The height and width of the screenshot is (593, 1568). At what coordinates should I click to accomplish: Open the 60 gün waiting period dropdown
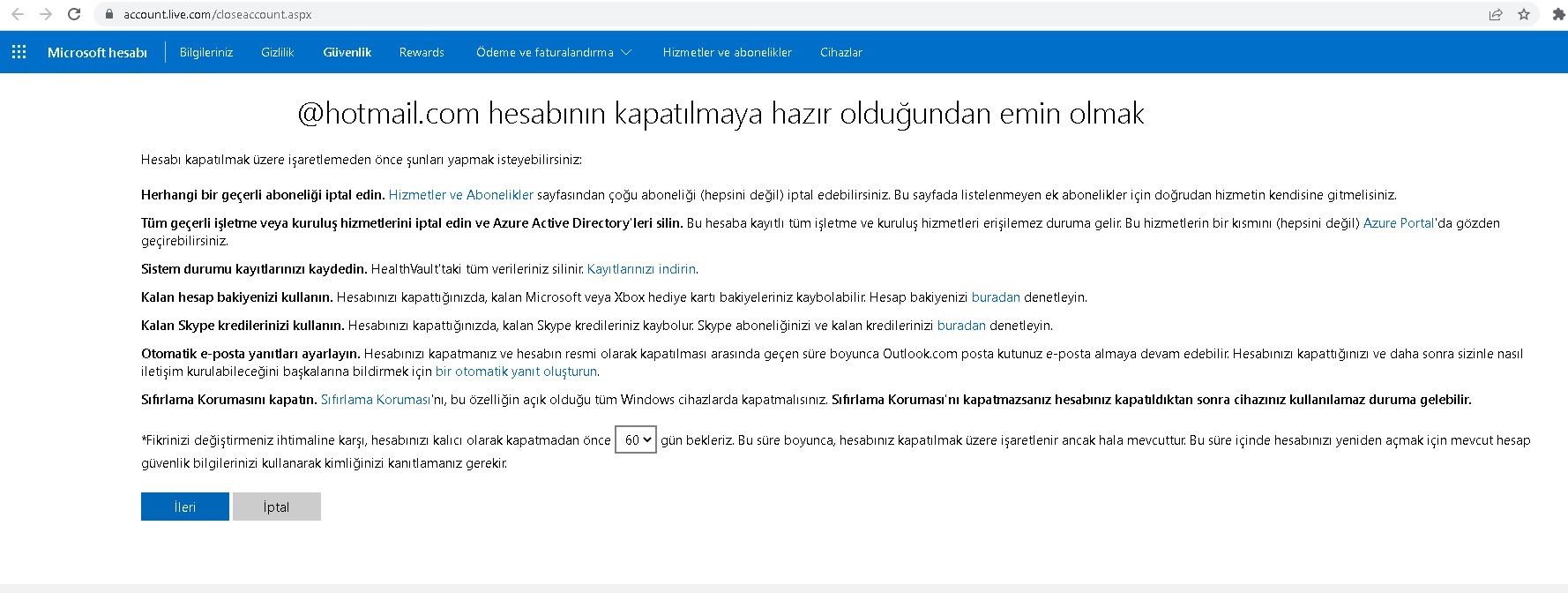(635, 439)
